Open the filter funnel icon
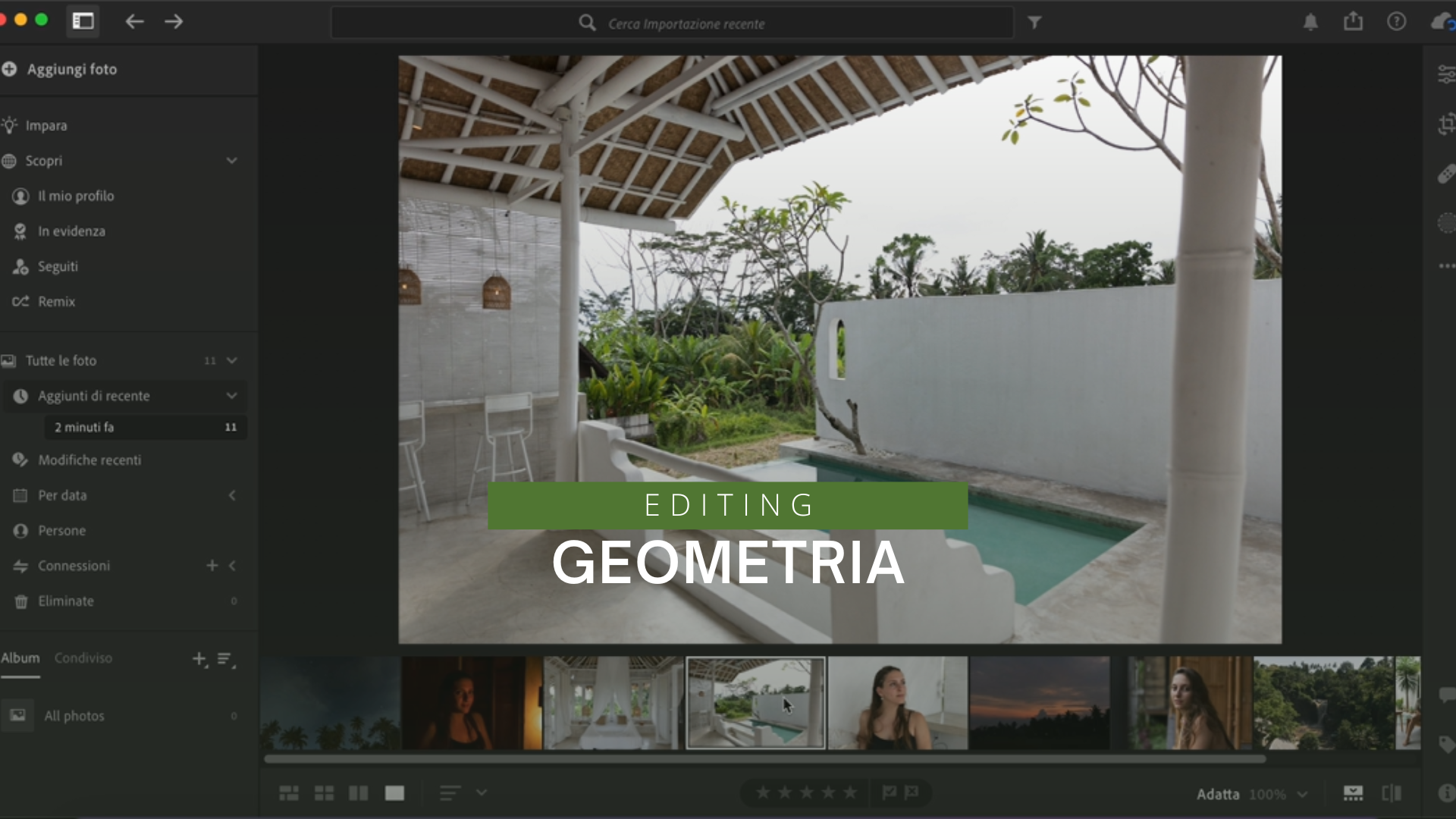 pyautogui.click(x=1034, y=23)
